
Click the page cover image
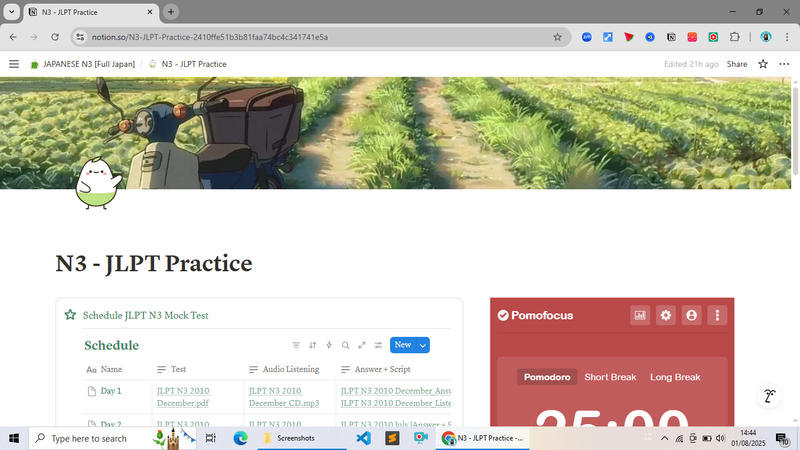tap(395, 133)
